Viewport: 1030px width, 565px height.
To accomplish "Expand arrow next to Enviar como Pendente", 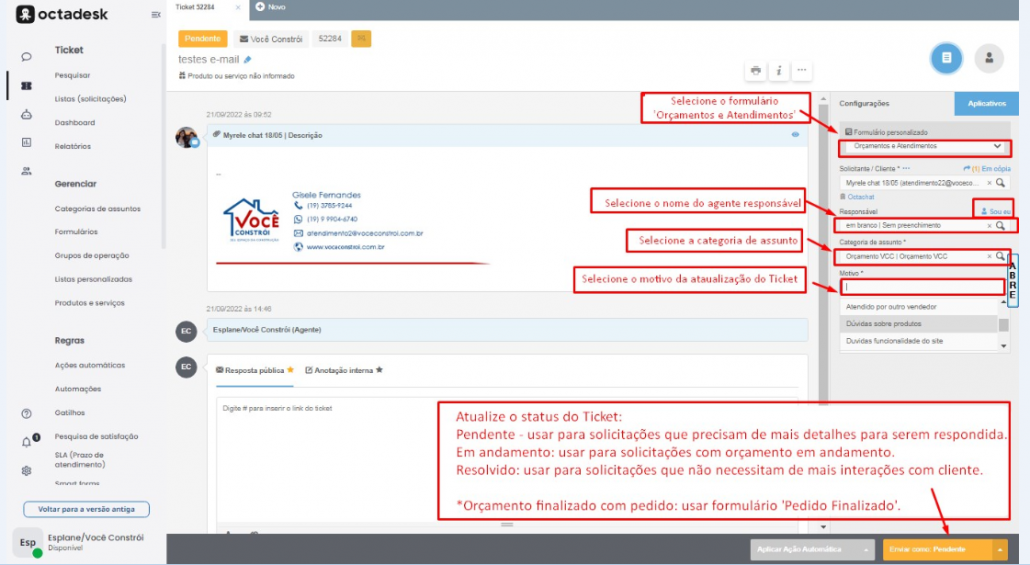I will pos(1000,549).
